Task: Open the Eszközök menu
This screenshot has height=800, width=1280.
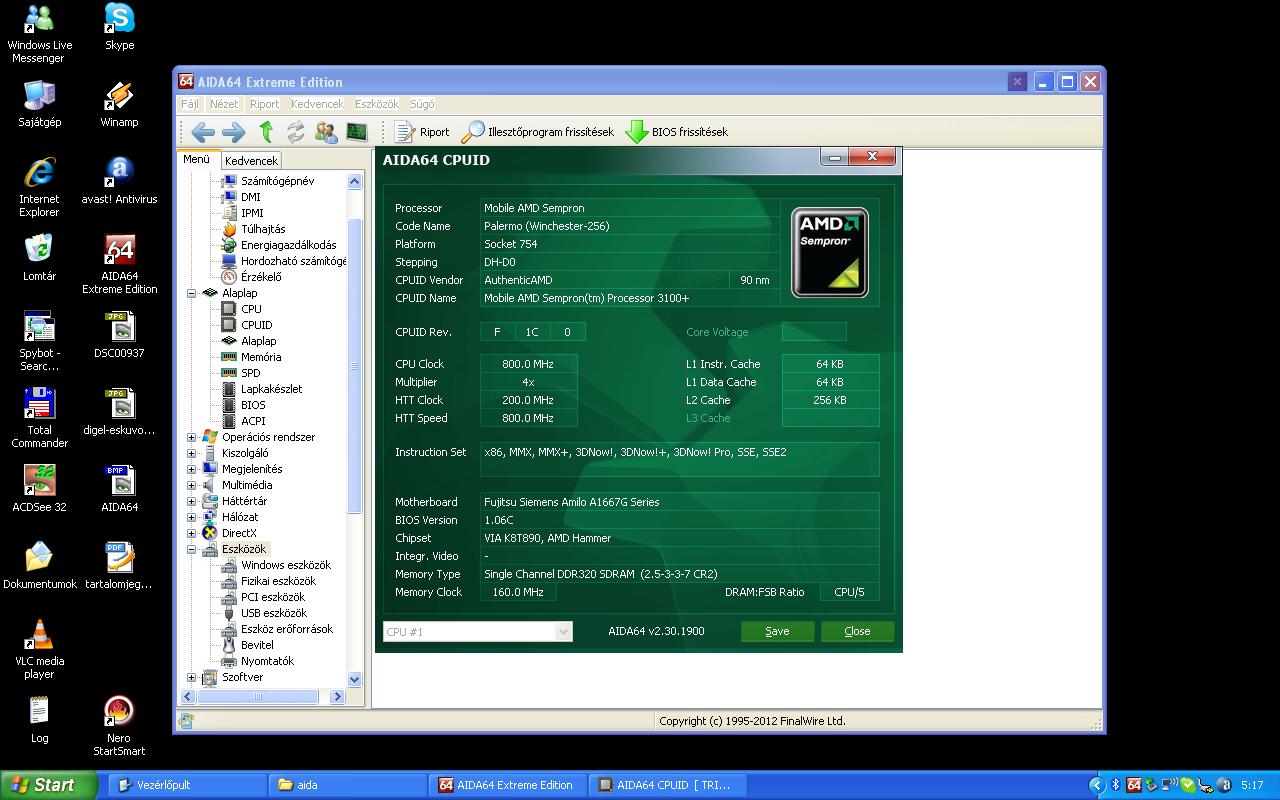Action: [377, 104]
